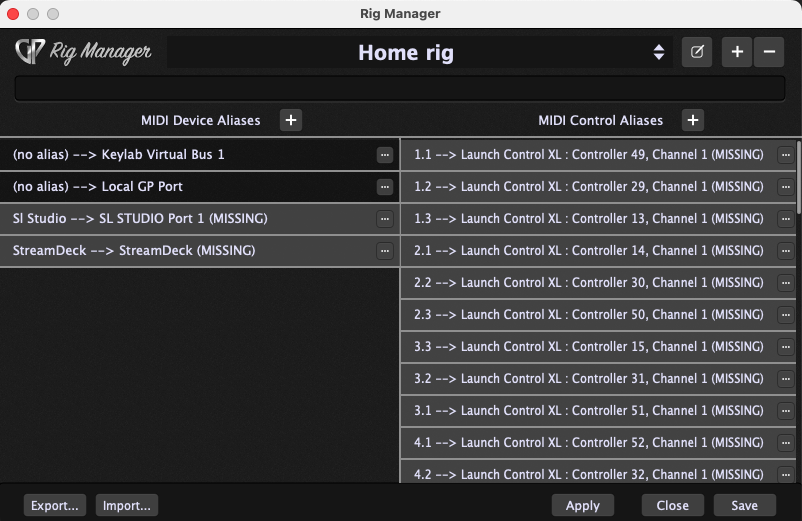
Task: Select control alias 3.2 Controller 31 row
Action: (598, 379)
